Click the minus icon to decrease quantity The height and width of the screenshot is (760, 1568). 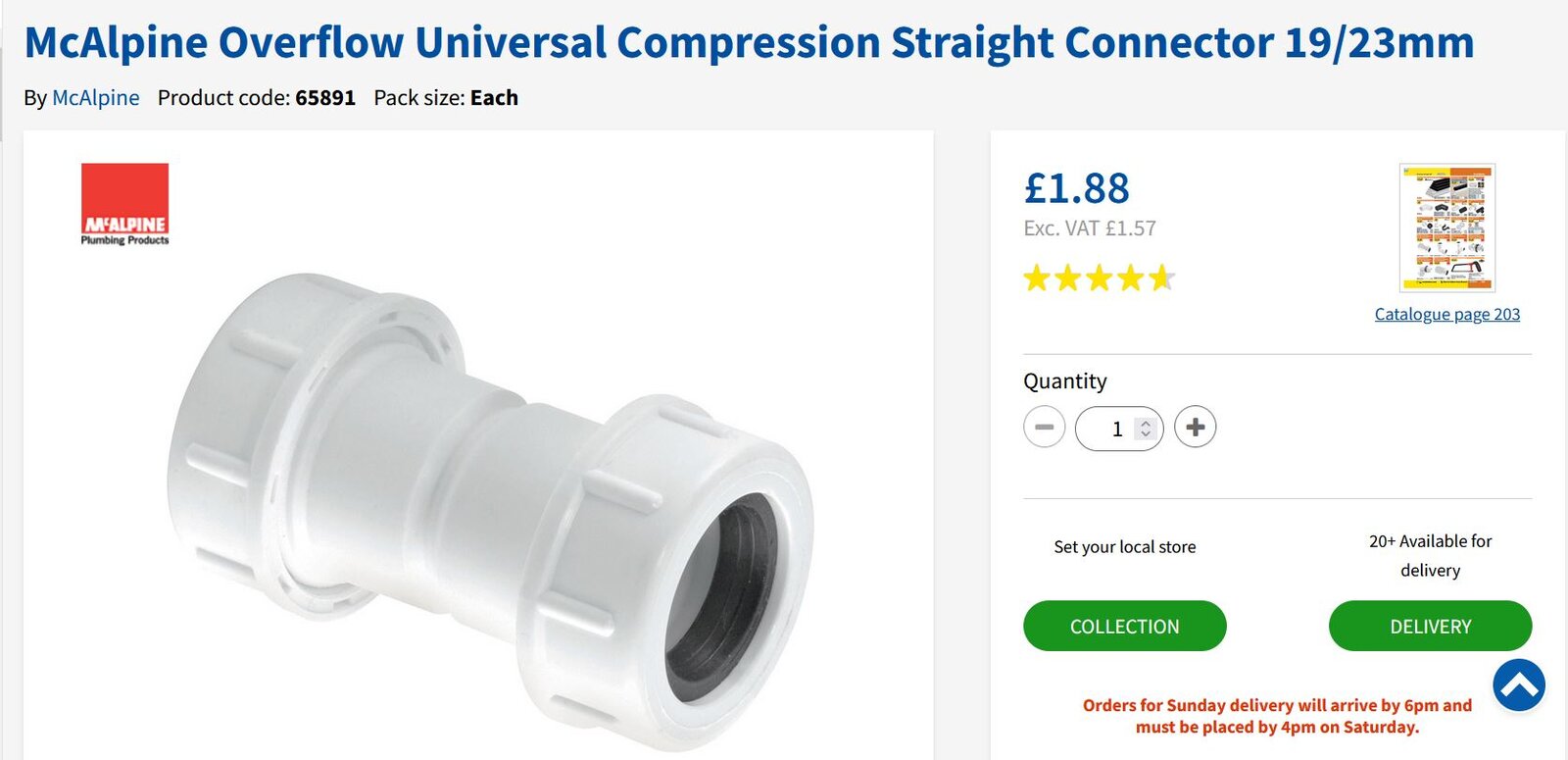click(x=1045, y=427)
